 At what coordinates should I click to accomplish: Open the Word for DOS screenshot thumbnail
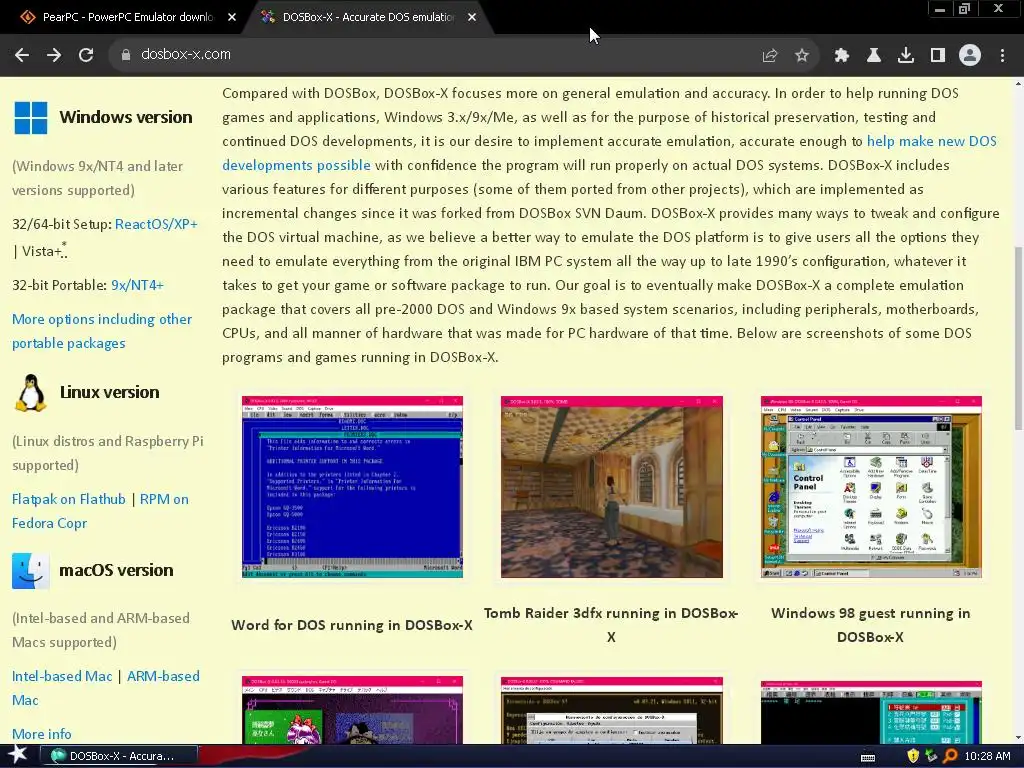click(x=352, y=487)
